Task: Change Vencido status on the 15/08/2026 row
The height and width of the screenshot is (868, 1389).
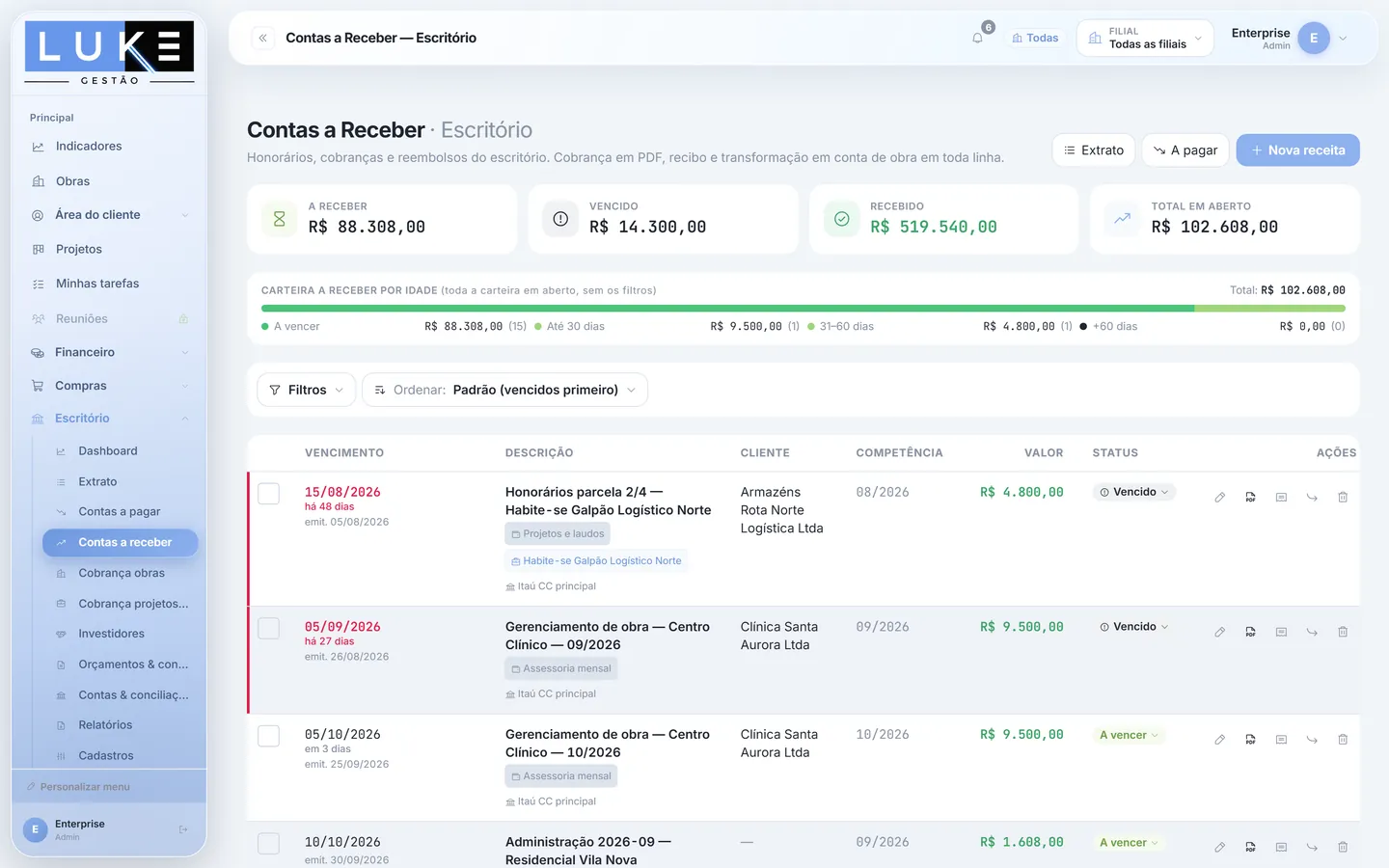Action: pyautogui.click(x=1134, y=492)
